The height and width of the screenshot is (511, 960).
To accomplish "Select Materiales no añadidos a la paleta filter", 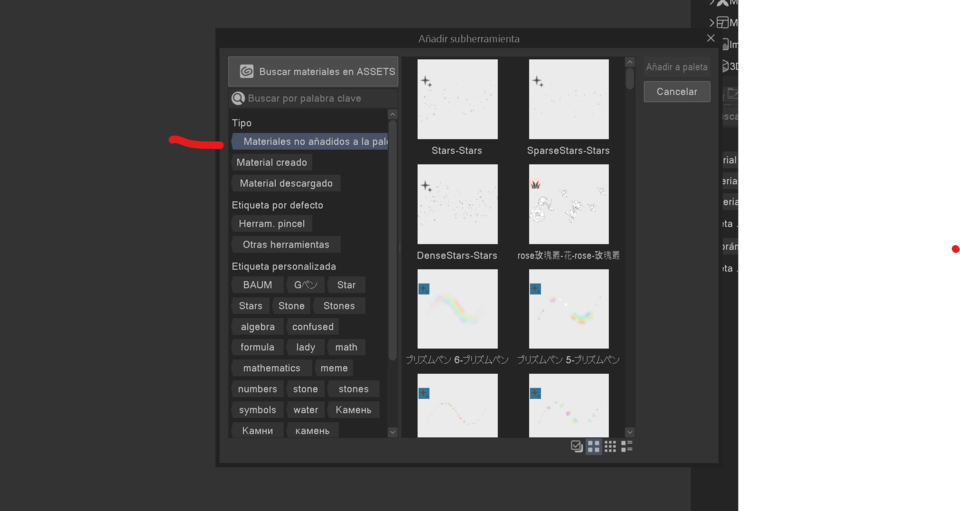I will tap(310, 141).
